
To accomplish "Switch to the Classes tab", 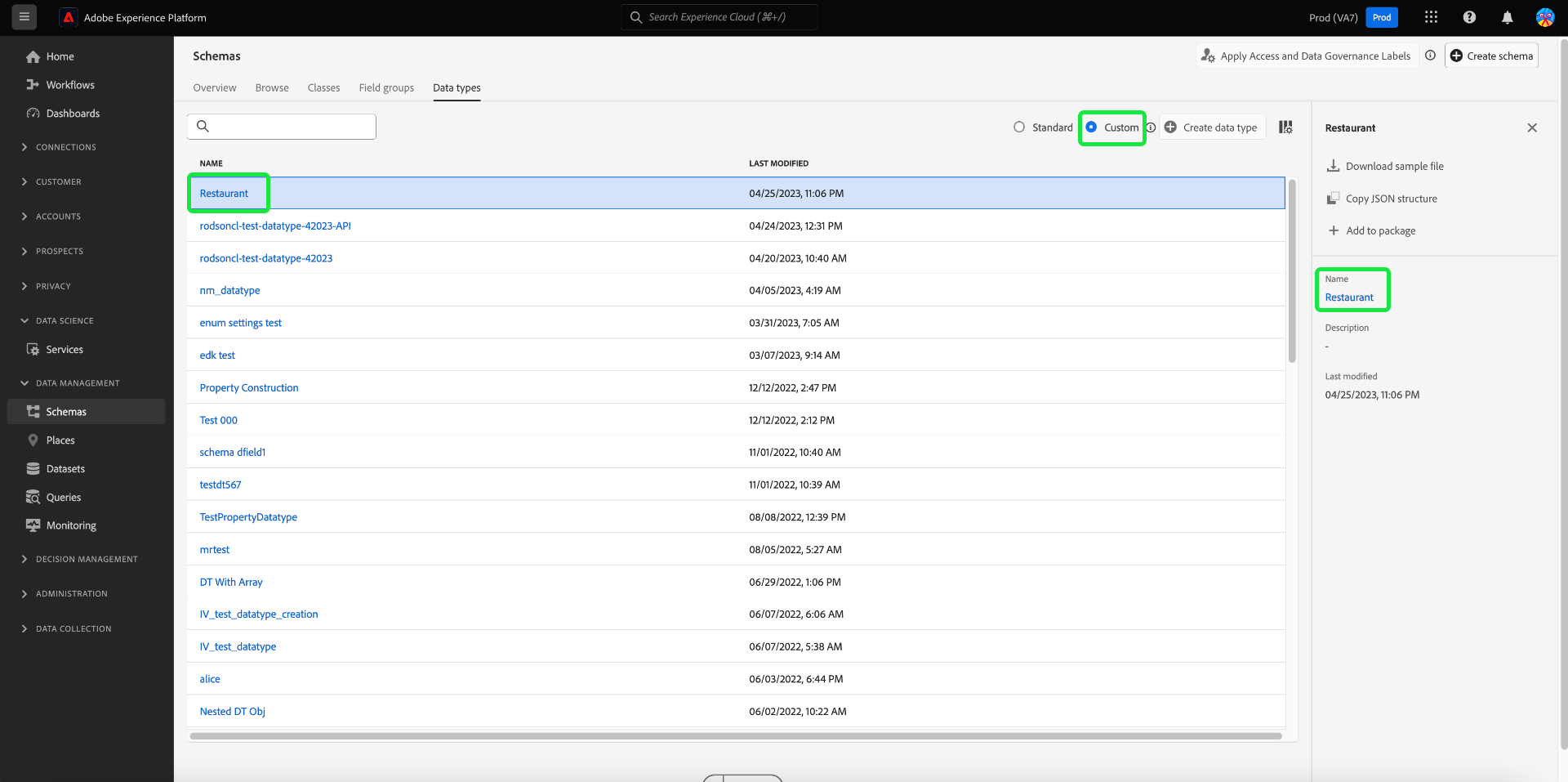I will [x=323, y=87].
